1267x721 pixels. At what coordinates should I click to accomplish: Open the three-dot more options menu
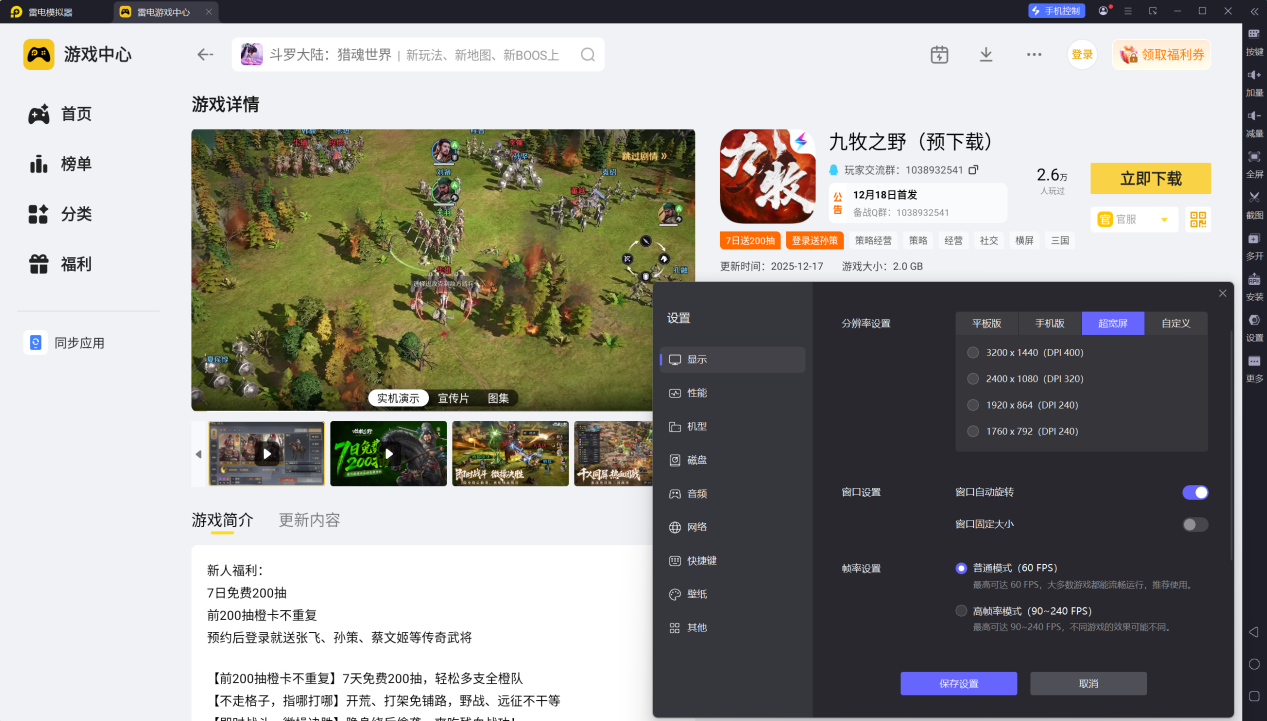pyautogui.click(x=1034, y=55)
